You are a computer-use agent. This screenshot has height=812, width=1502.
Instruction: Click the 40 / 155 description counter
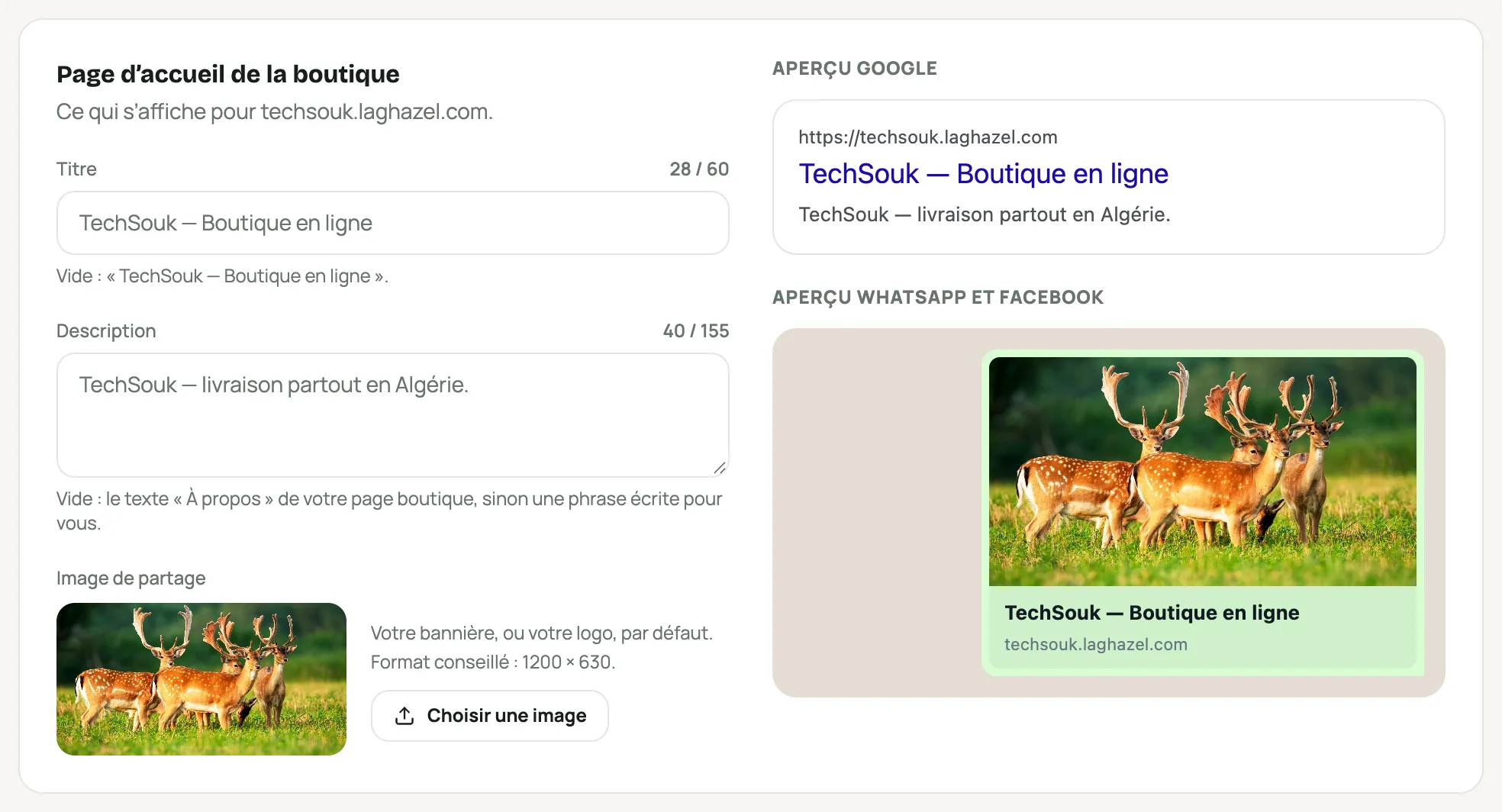click(x=696, y=331)
